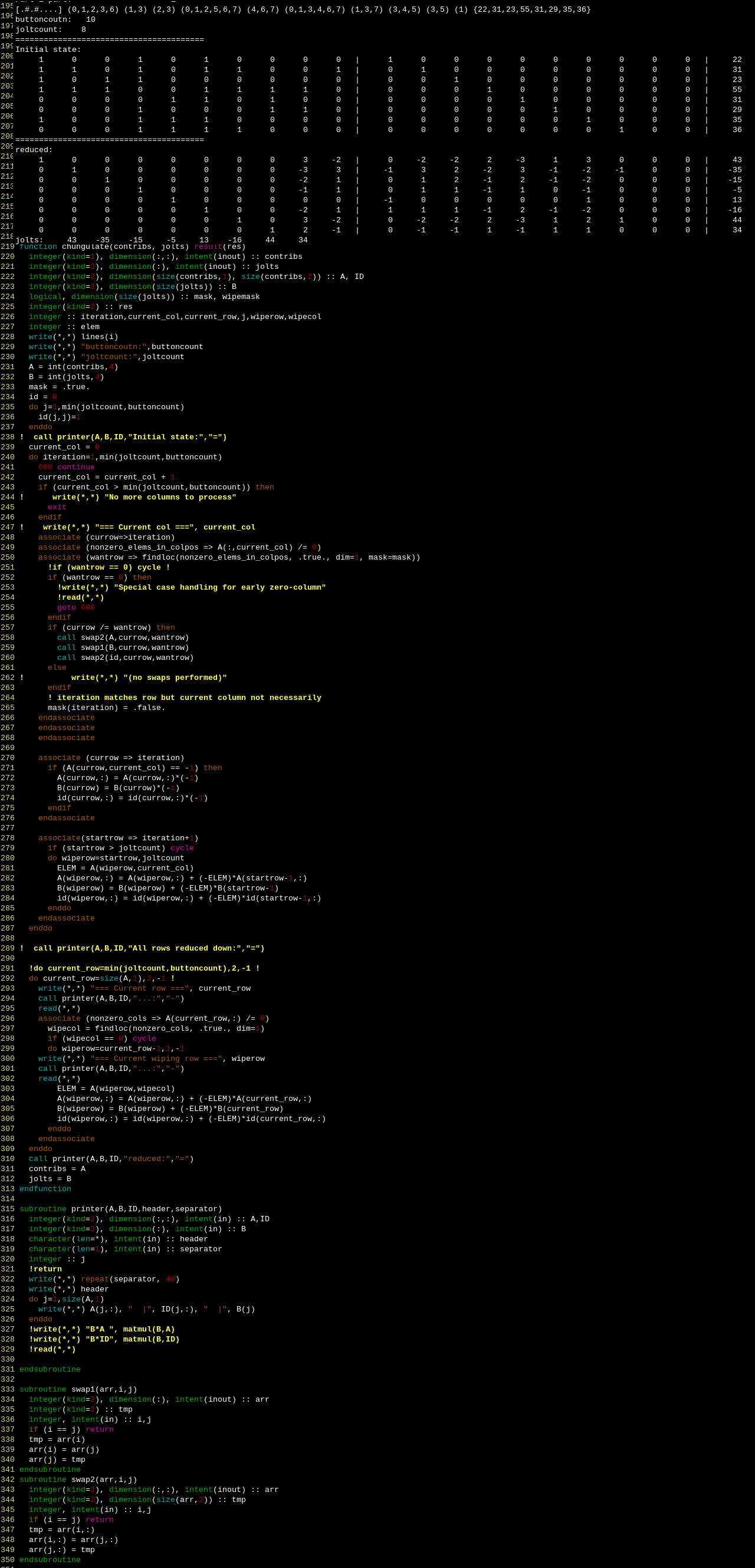Click the 'jolts = B' assignment
Screen dimensions: 755x1568
tap(50, 1179)
